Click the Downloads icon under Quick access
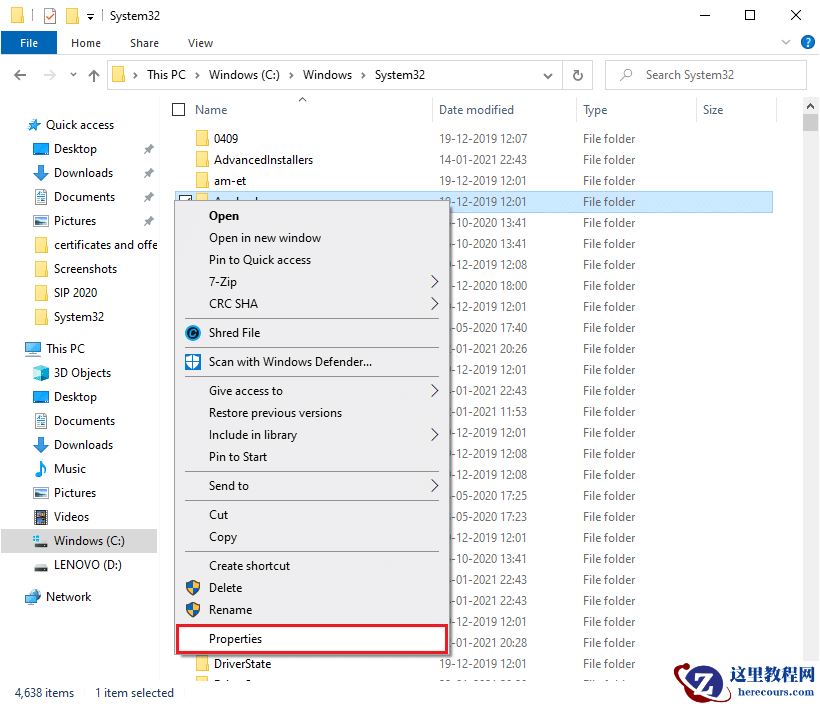 (41, 173)
